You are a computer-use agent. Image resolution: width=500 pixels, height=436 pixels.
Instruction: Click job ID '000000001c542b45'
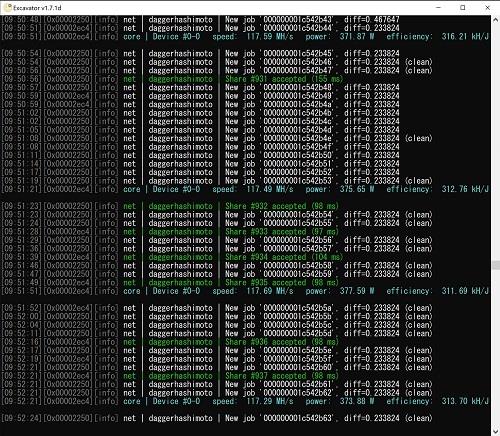[x=298, y=53]
